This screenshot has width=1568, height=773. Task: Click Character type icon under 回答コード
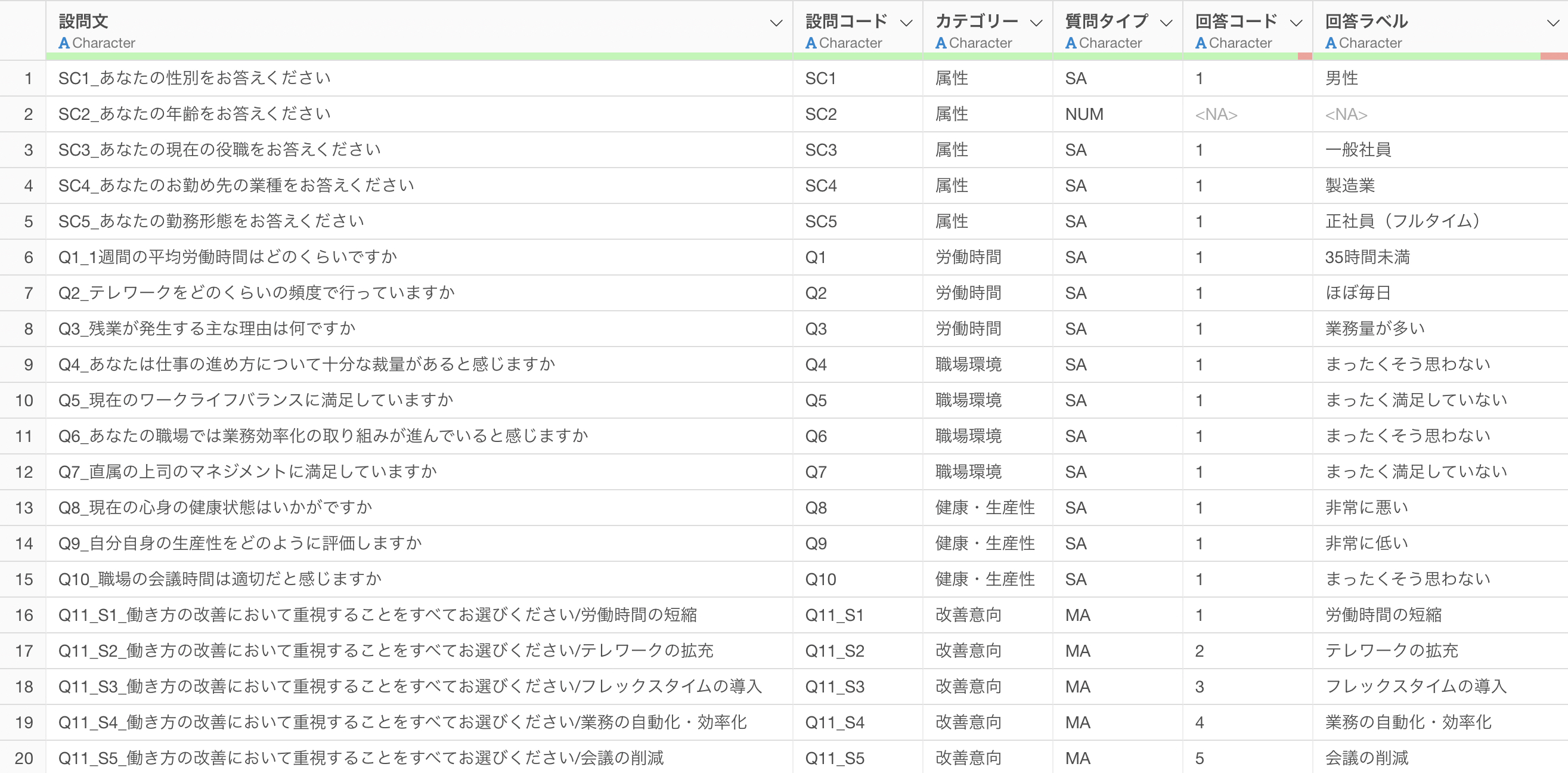(x=1200, y=44)
